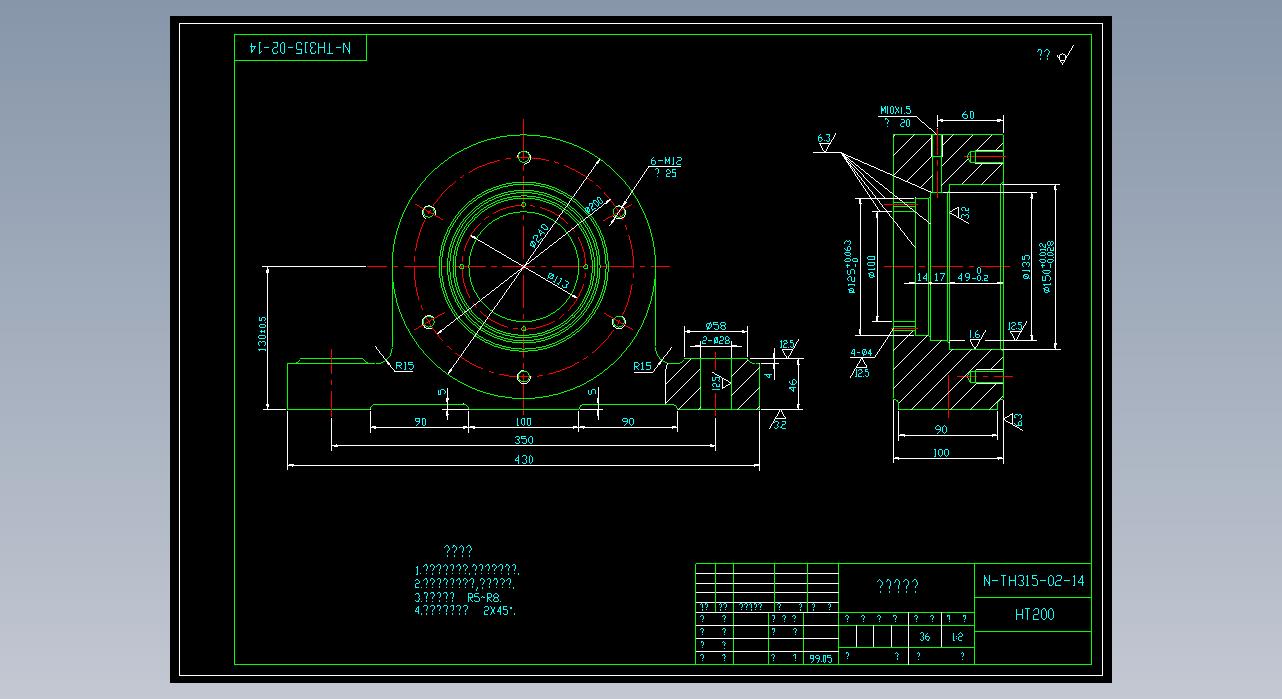Click the 60 width dimension in section view

[968, 115]
